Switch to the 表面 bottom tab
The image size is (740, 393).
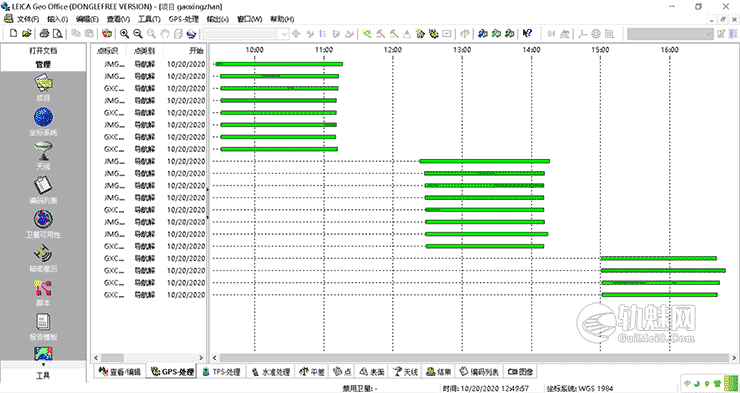click(371, 371)
